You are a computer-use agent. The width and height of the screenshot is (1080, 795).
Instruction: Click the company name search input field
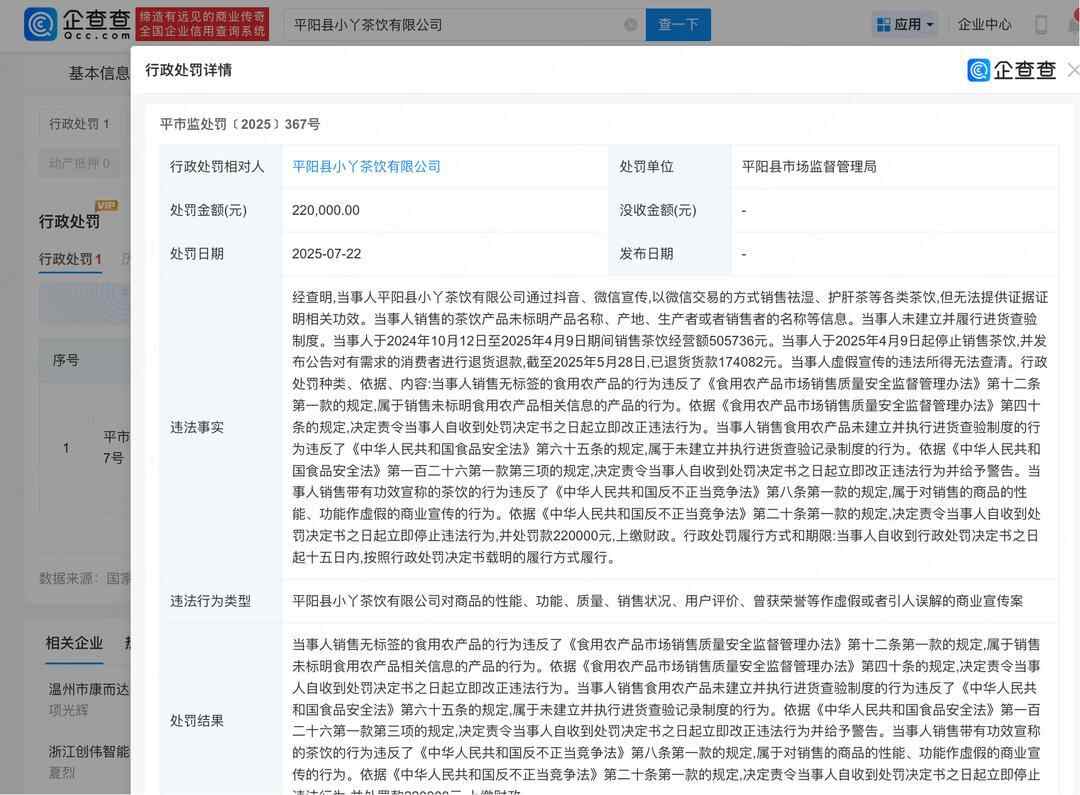coord(455,25)
